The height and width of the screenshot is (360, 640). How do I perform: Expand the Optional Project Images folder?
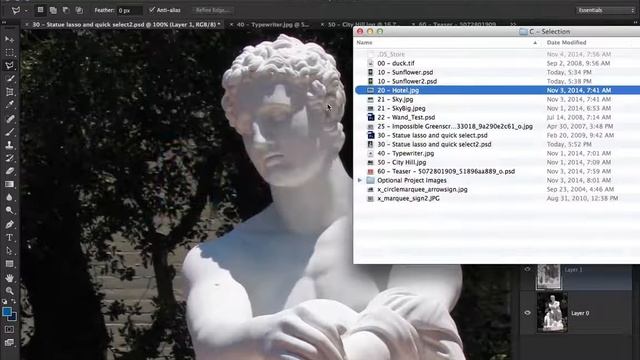360,180
